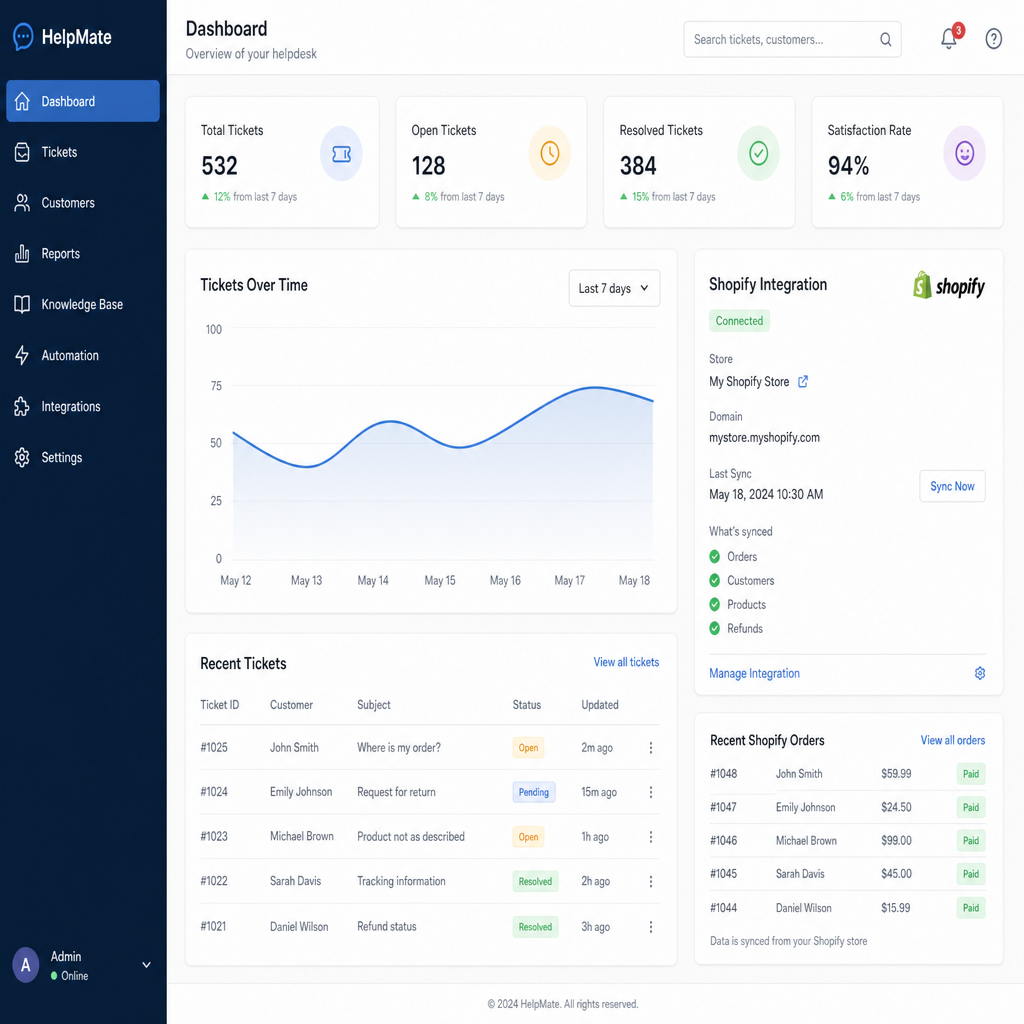1024x1024 pixels.
Task: Click the Status column header
Action: pyautogui.click(x=526, y=705)
